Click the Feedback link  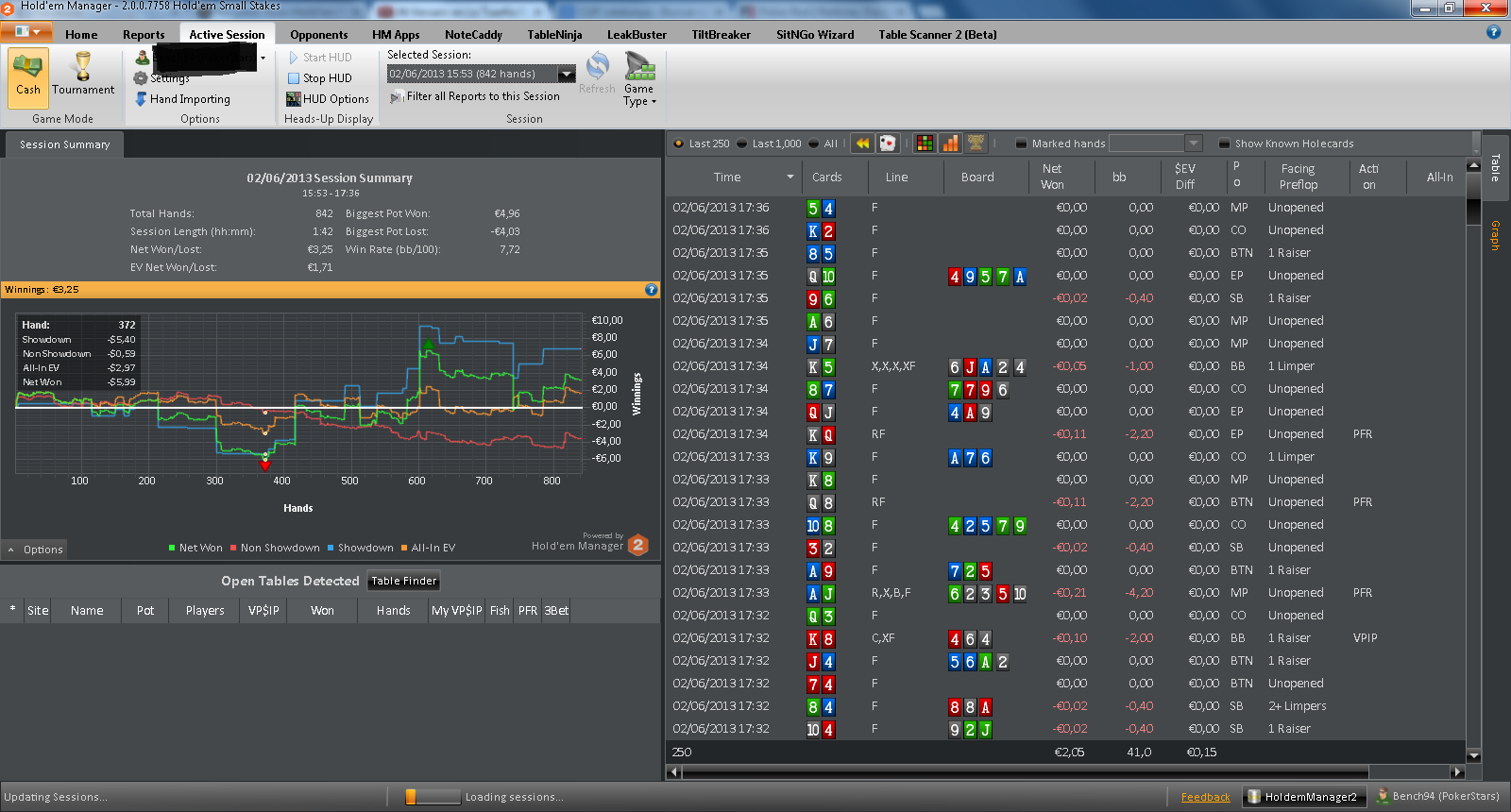[x=1205, y=797]
